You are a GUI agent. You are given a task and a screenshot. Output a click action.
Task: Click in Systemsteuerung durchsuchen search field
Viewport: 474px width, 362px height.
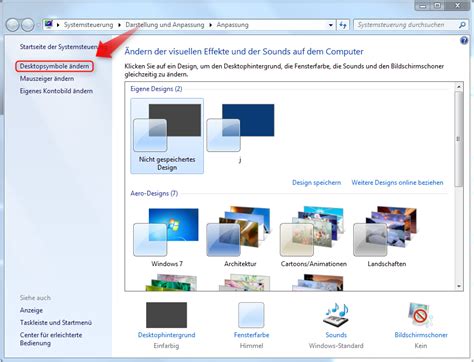[406, 25]
